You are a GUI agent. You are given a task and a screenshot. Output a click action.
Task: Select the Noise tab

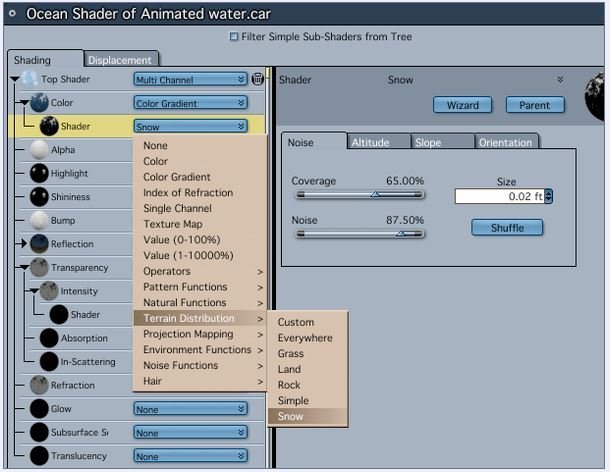314,142
